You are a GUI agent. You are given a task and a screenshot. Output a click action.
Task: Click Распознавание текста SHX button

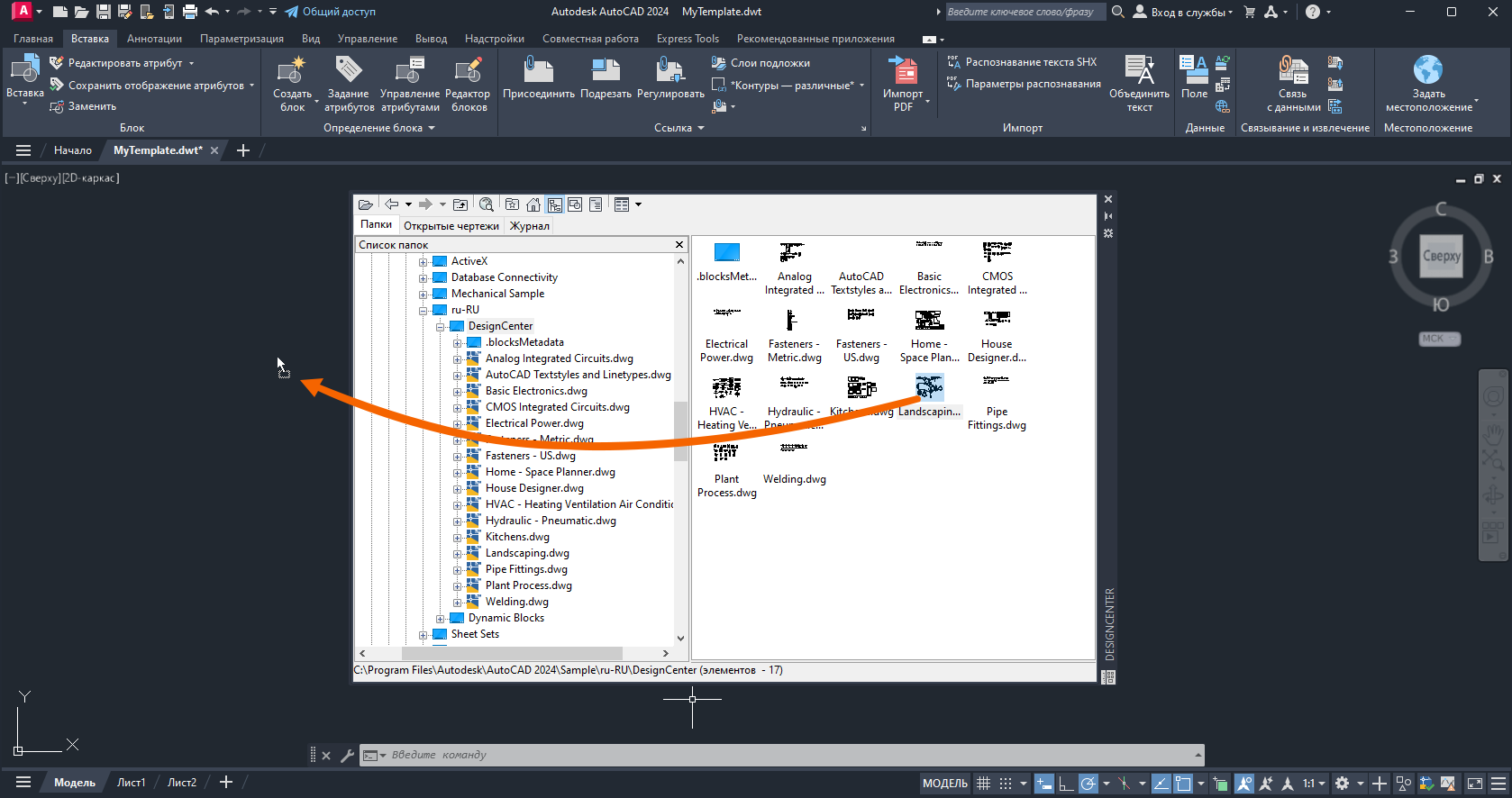1022,62
